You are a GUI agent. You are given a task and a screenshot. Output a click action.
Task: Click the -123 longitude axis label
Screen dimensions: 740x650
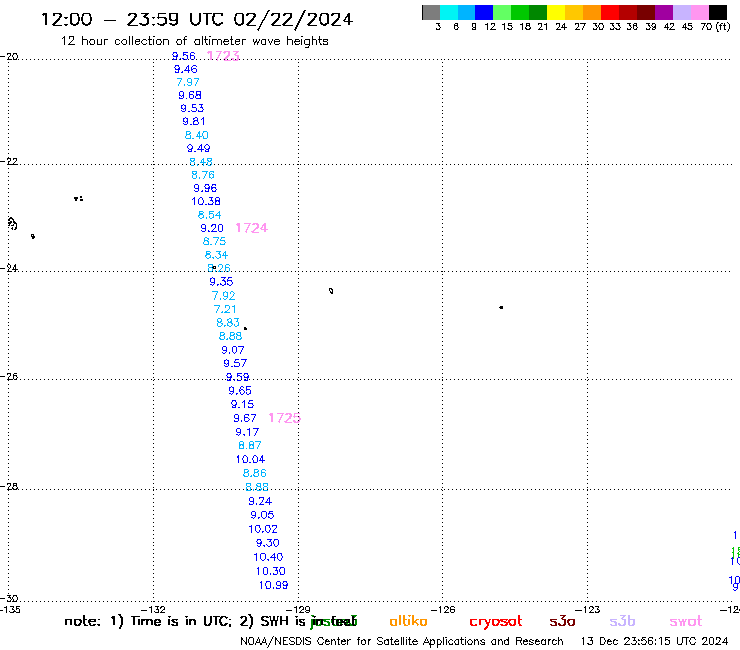(588, 609)
